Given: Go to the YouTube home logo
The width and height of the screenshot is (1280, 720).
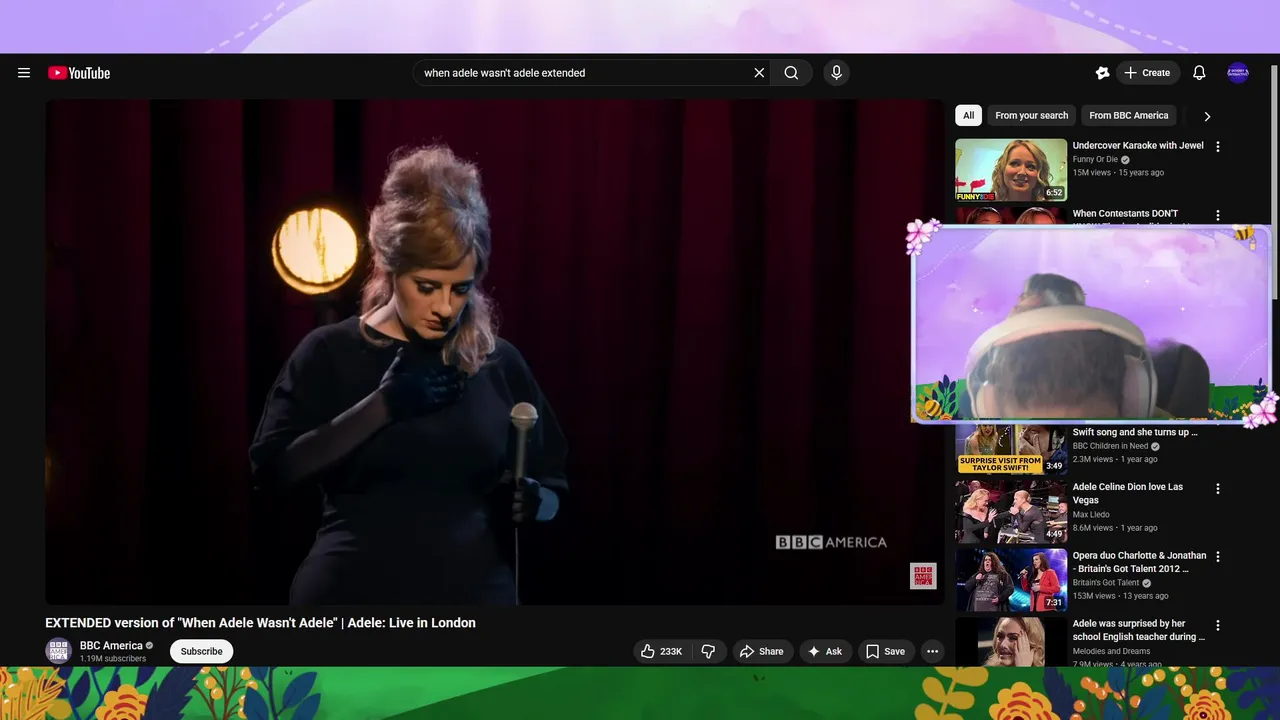Looking at the screenshot, I should (x=79, y=73).
